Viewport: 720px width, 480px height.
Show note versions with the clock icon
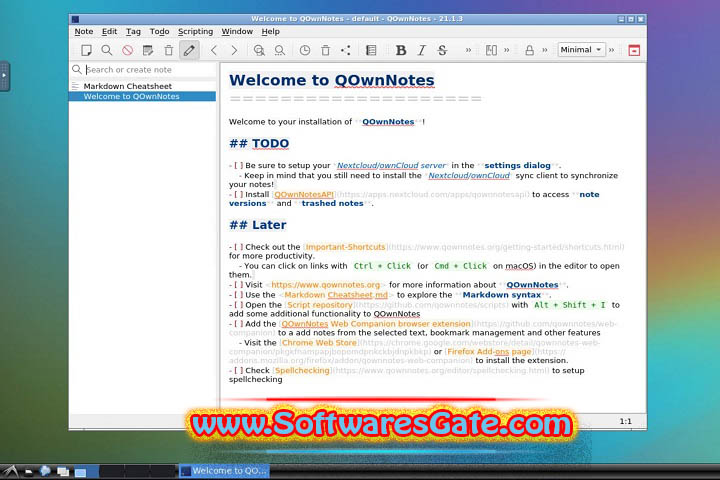(304, 50)
